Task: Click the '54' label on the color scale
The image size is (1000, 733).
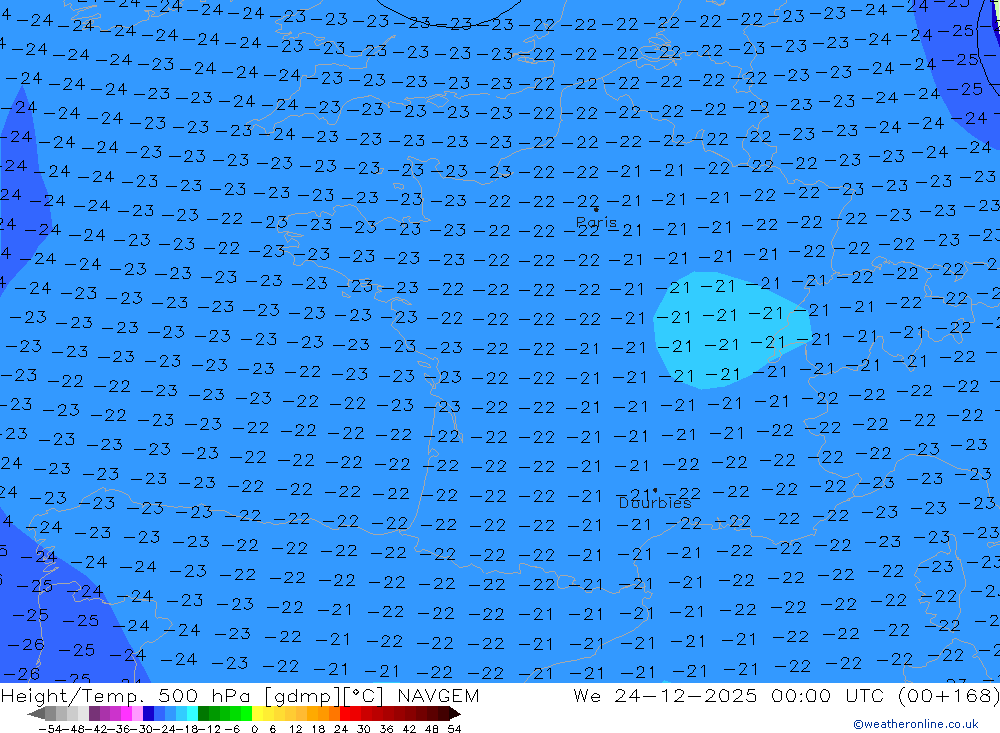Action: click(x=454, y=729)
